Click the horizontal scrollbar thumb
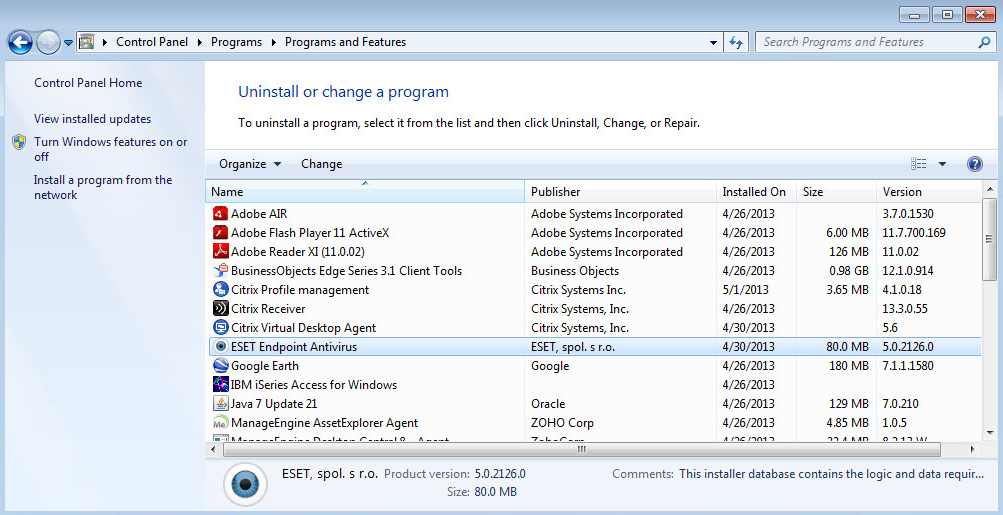The image size is (1003, 515). pyautogui.click(x=581, y=450)
